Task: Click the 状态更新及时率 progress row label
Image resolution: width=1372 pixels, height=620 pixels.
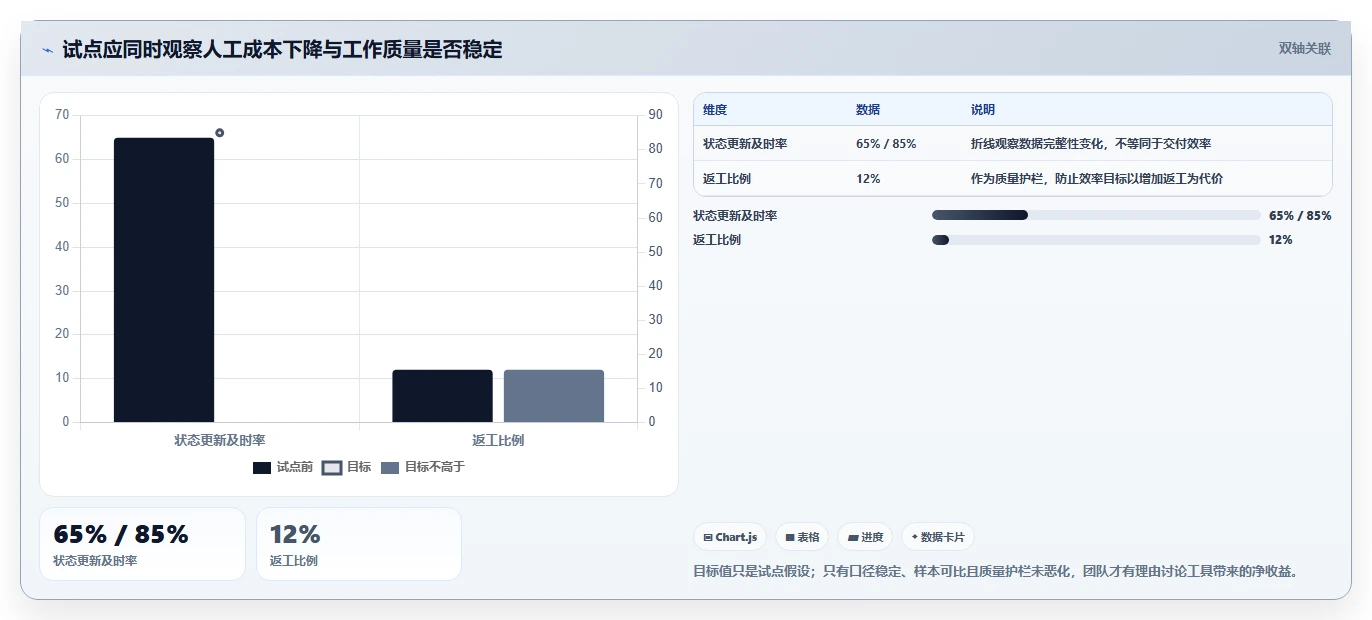Action: point(735,215)
